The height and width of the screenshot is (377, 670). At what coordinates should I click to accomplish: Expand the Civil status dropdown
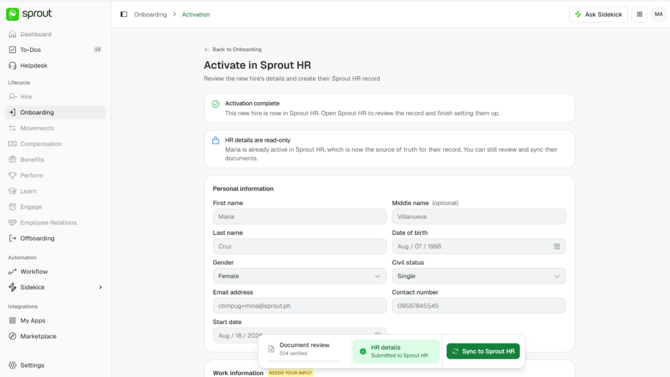pyautogui.click(x=479, y=276)
